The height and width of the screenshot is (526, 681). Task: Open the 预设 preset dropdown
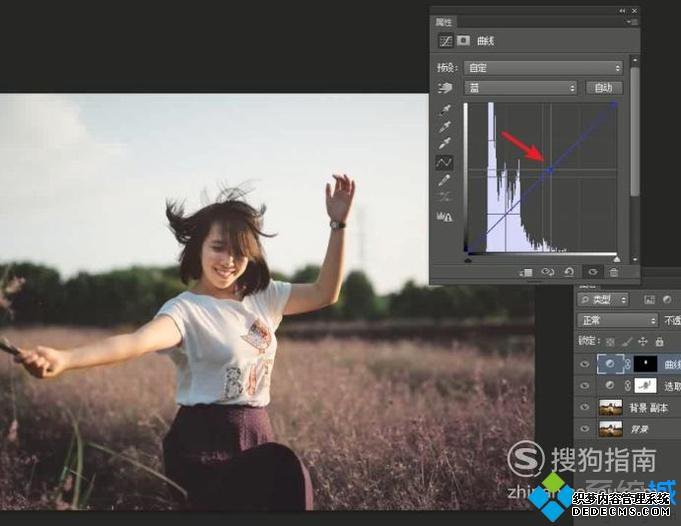(543, 68)
